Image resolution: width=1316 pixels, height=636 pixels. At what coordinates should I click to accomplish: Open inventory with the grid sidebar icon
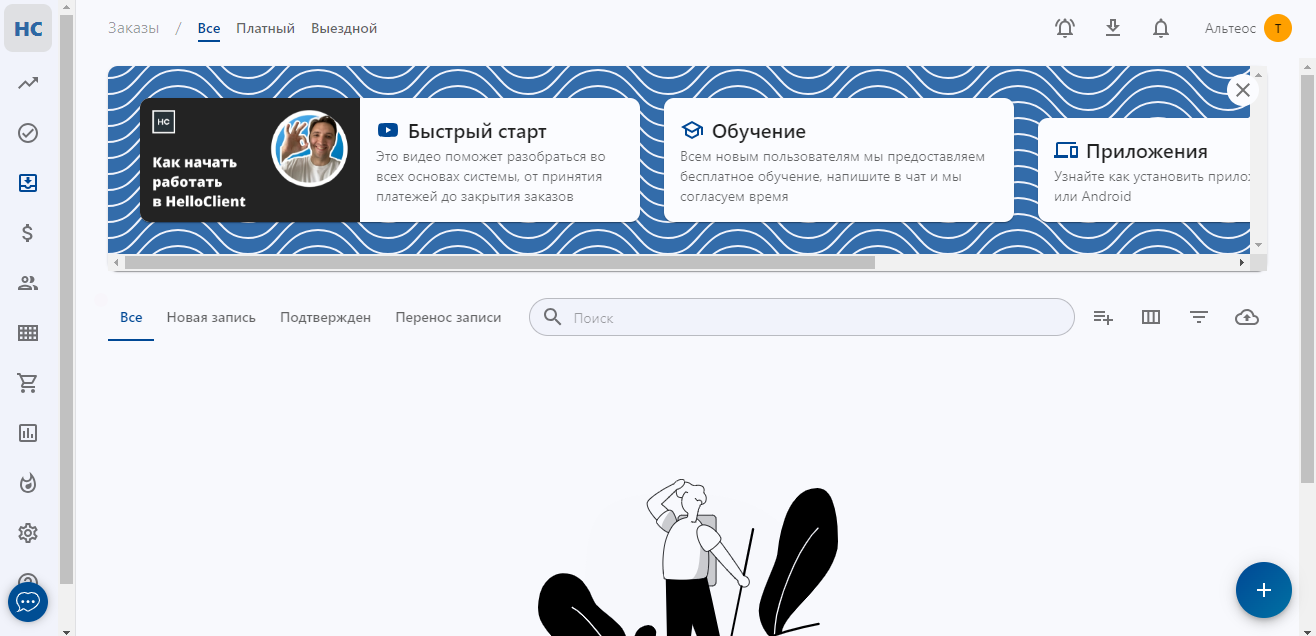tap(27, 333)
